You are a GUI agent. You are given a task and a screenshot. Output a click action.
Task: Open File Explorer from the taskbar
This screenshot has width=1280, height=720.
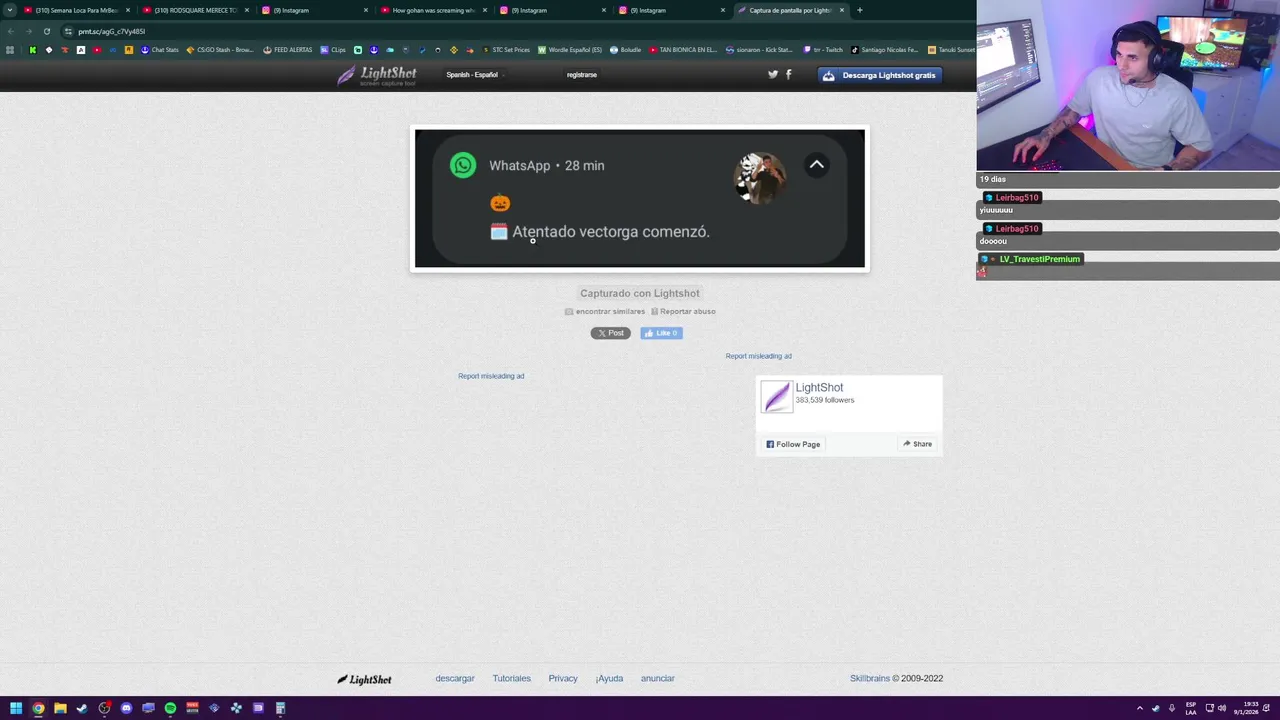coord(60,708)
